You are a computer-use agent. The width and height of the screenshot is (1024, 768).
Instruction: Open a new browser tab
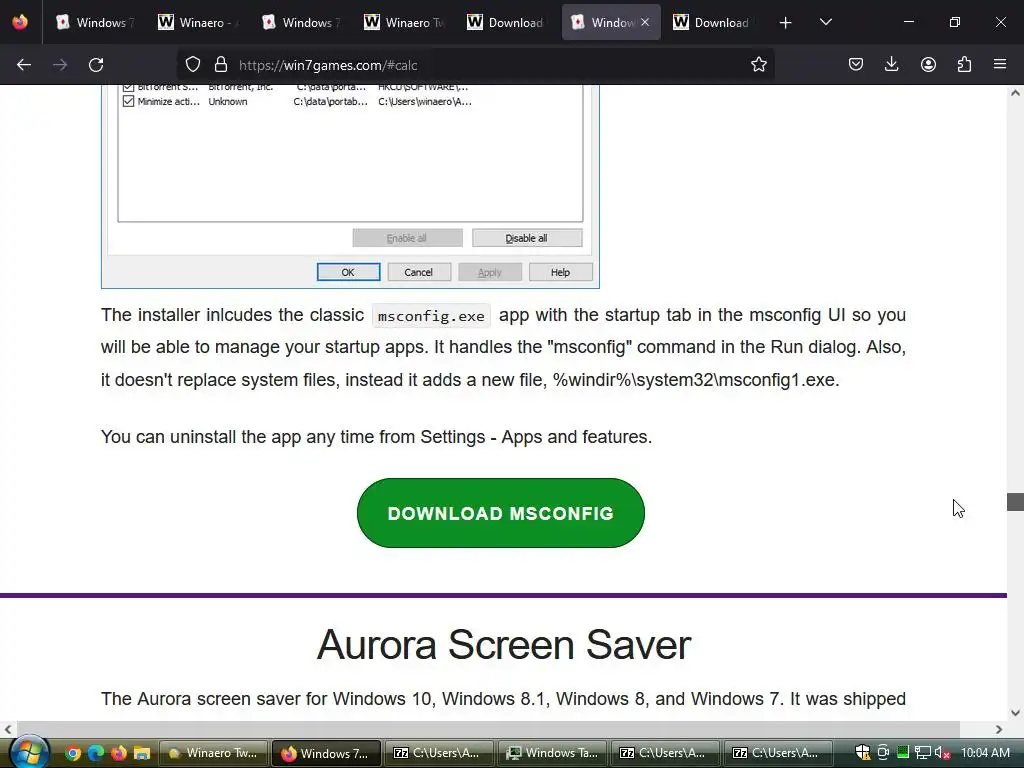pos(786,23)
